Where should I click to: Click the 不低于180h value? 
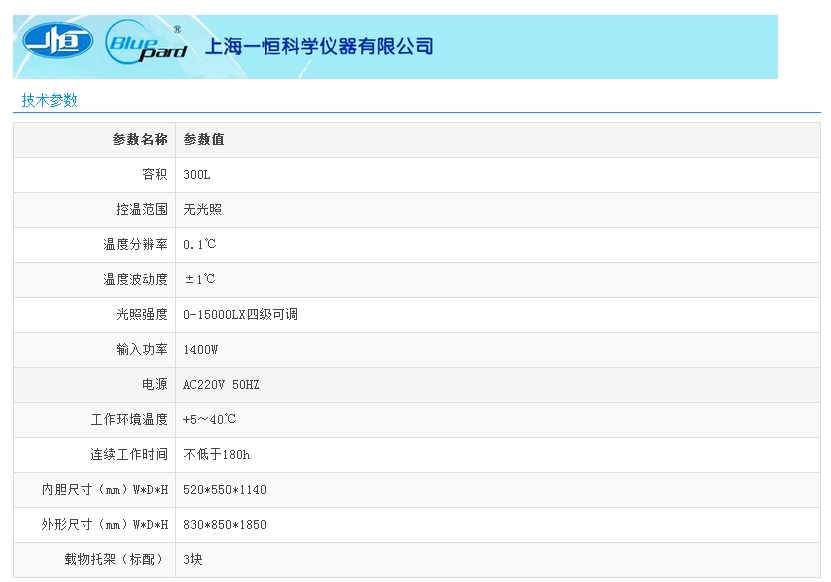(217, 455)
